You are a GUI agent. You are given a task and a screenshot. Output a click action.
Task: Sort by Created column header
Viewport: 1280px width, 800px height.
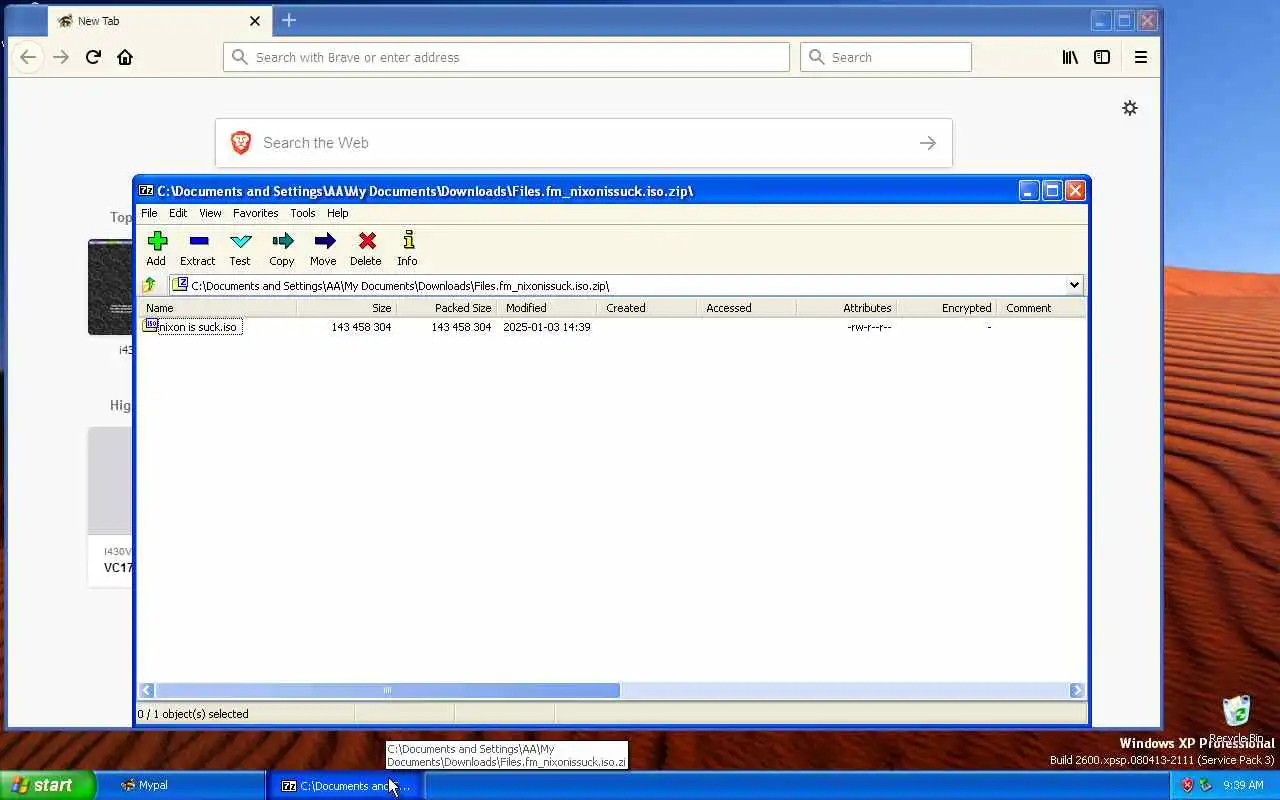(646, 308)
